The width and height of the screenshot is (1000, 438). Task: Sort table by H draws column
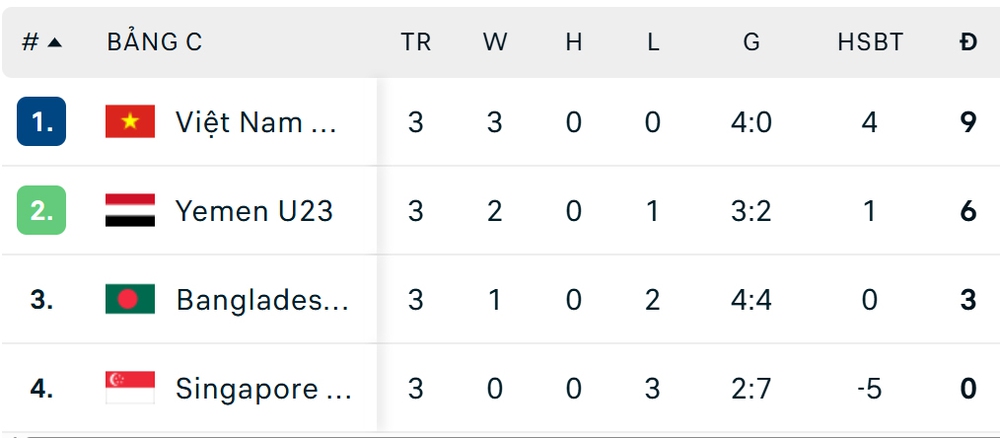(x=573, y=42)
